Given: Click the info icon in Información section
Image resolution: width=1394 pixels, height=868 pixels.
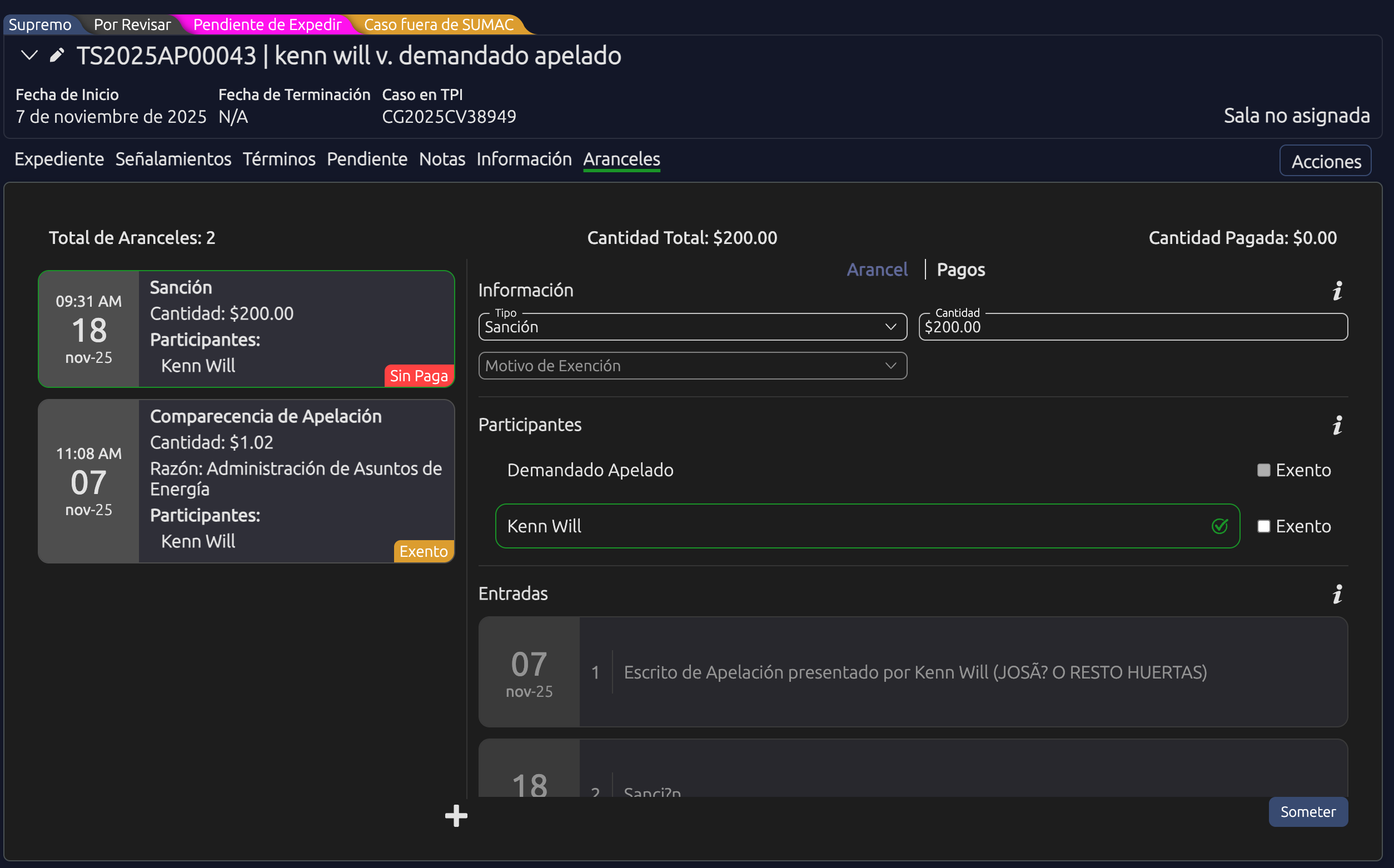Looking at the screenshot, I should pyautogui.click(x=1337, y=291).
